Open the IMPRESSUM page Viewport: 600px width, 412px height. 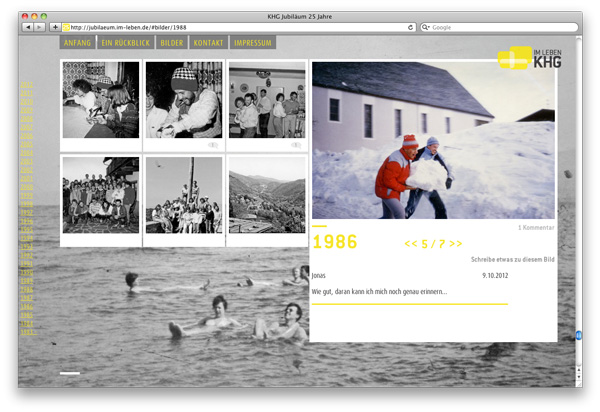tap(253, 42)
